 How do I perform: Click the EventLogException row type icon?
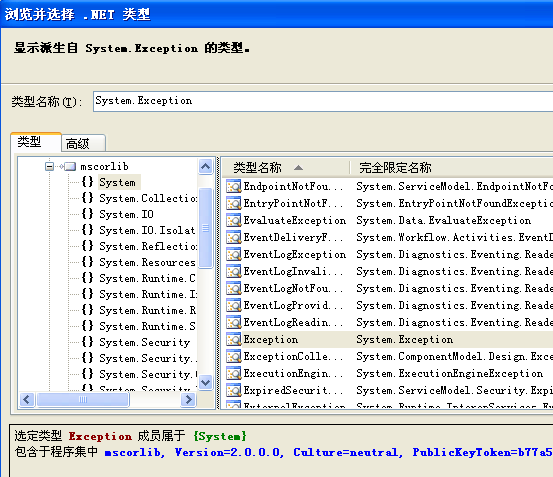click(233, 254)
